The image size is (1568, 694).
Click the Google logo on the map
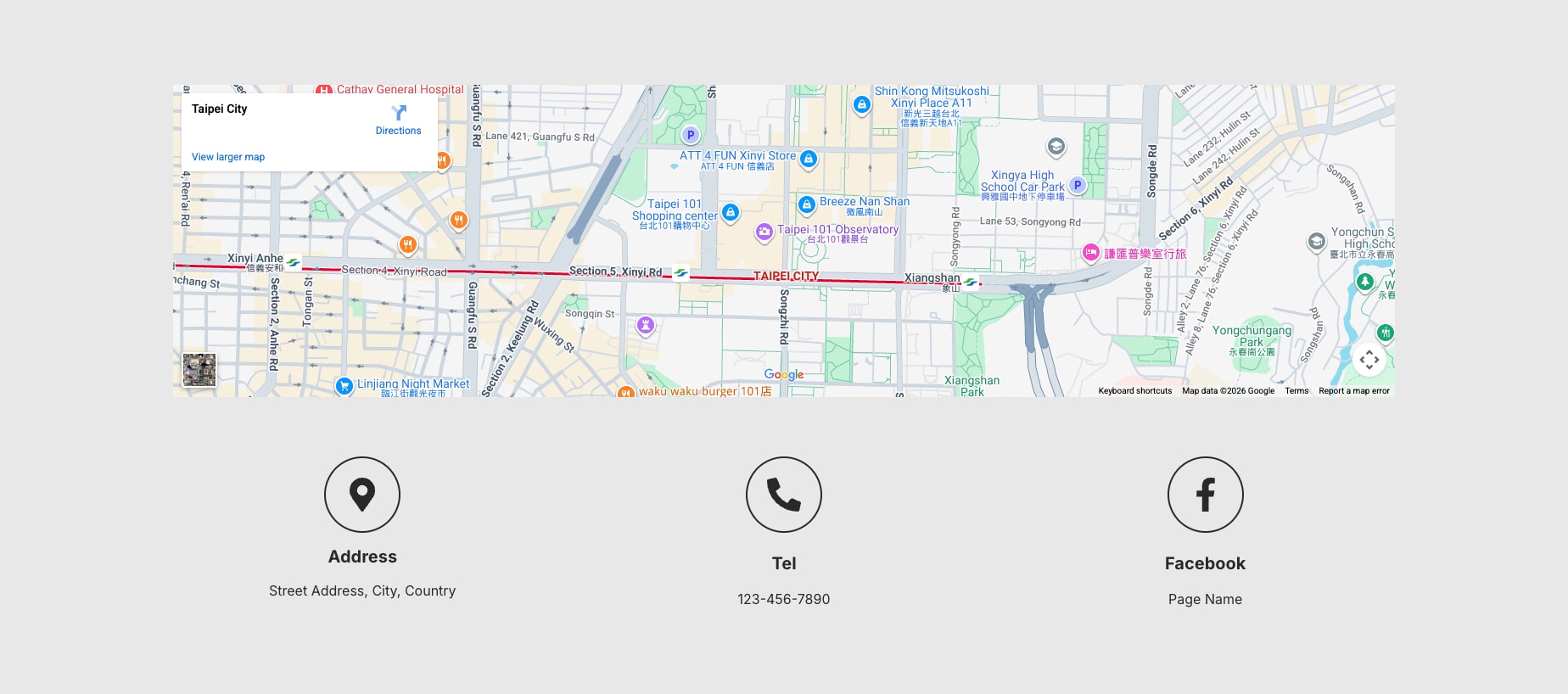click(783, 374)
